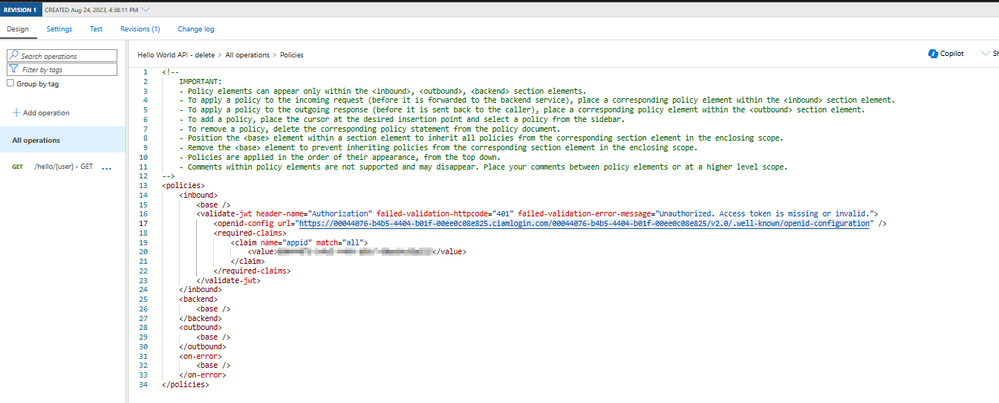This screenshot has width=999, height=403.
Task: Expand the revision created-date dropdown chevron
Action: 146,10
